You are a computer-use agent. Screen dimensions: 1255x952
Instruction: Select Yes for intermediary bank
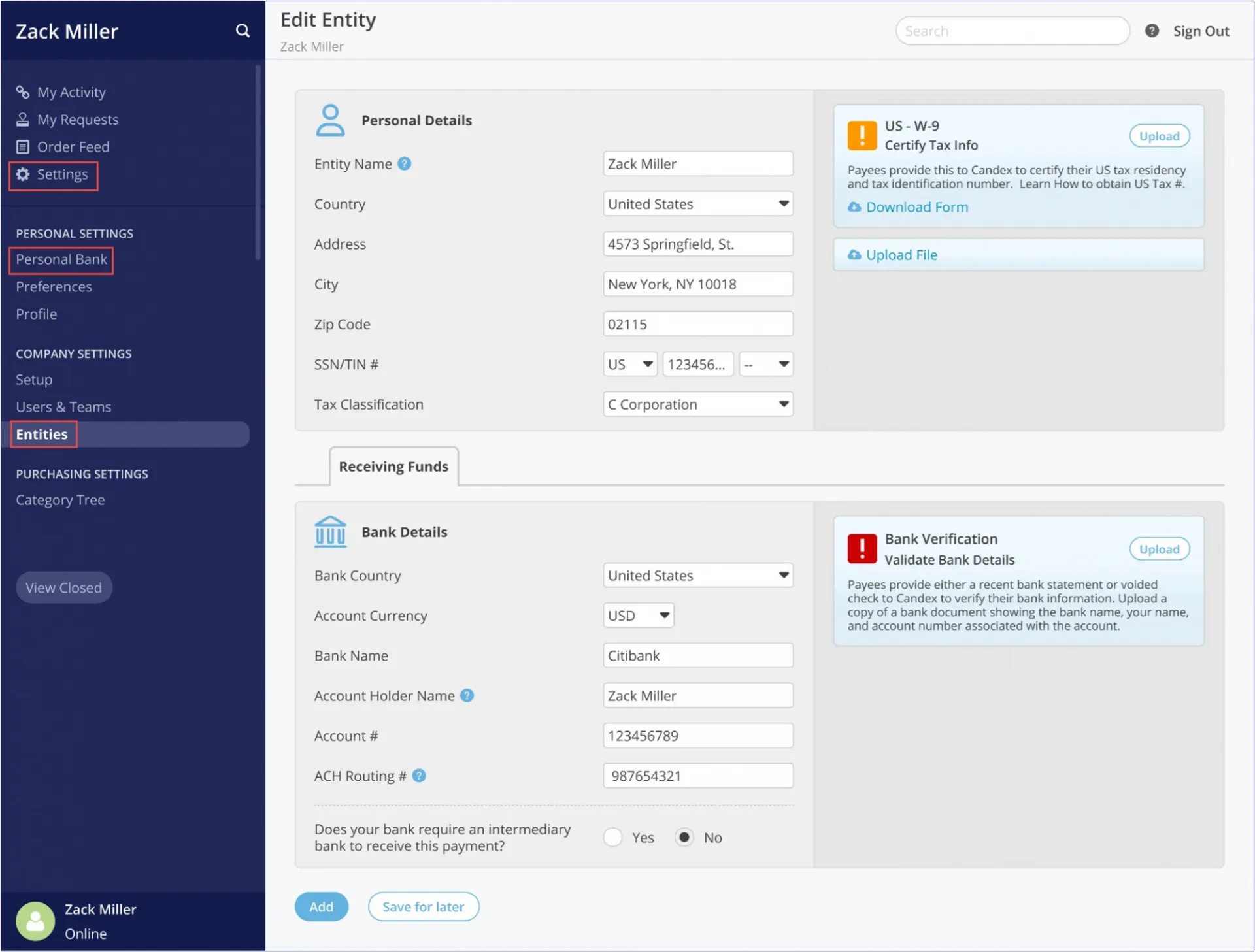(613, 837)
